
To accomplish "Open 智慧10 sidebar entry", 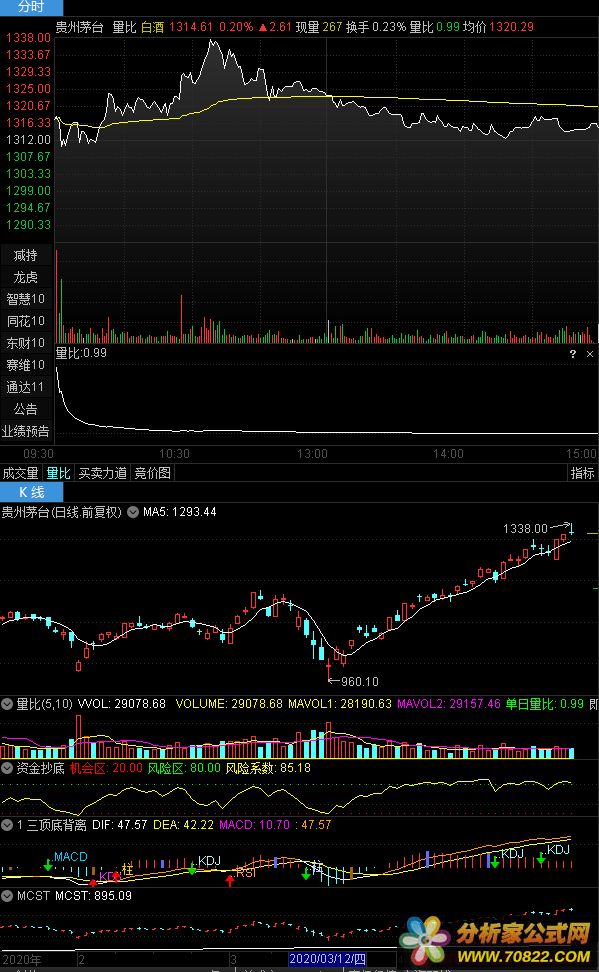I will click(25, 299).
